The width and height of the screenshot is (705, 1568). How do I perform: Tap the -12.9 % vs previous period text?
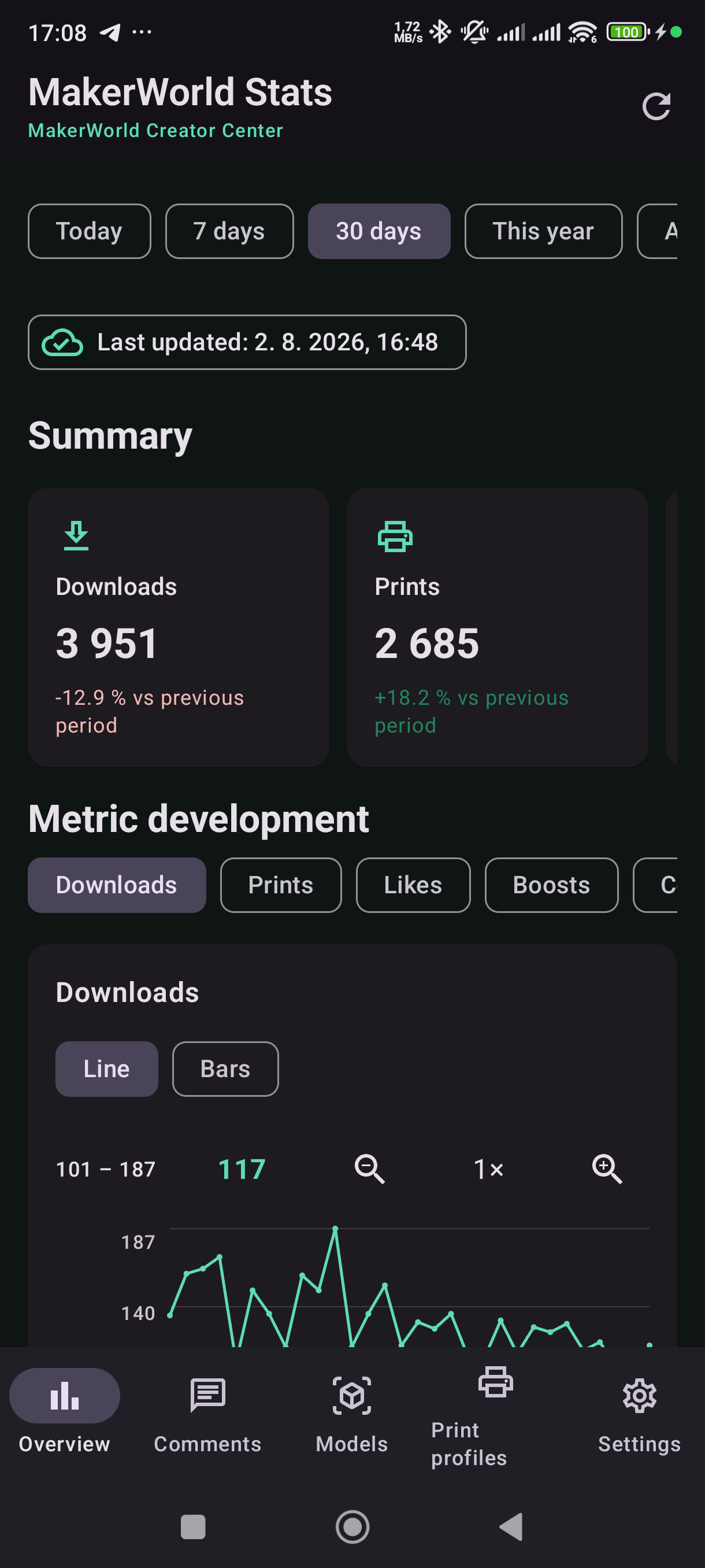pos(150,711)
